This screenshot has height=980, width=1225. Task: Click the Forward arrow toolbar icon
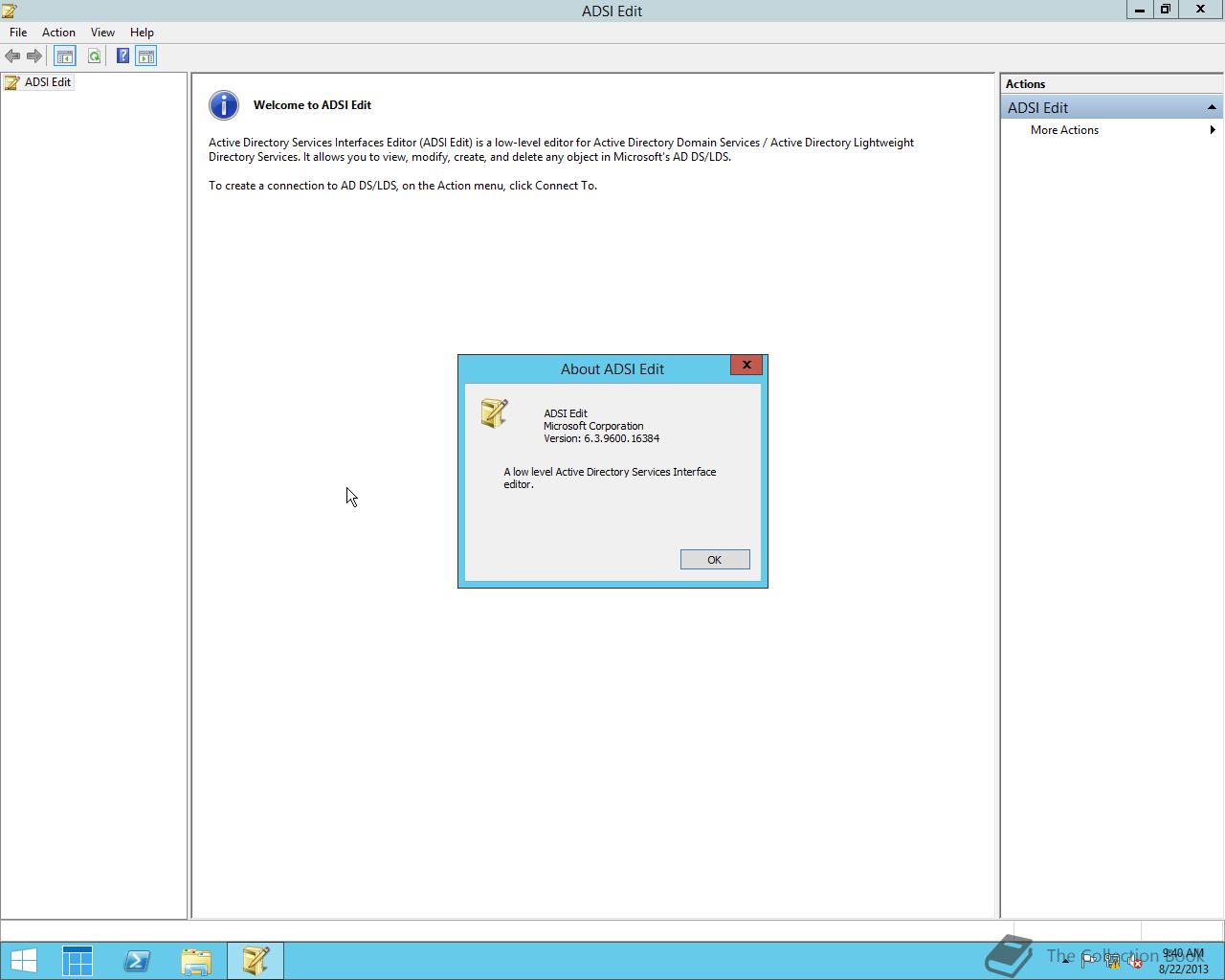34,56
